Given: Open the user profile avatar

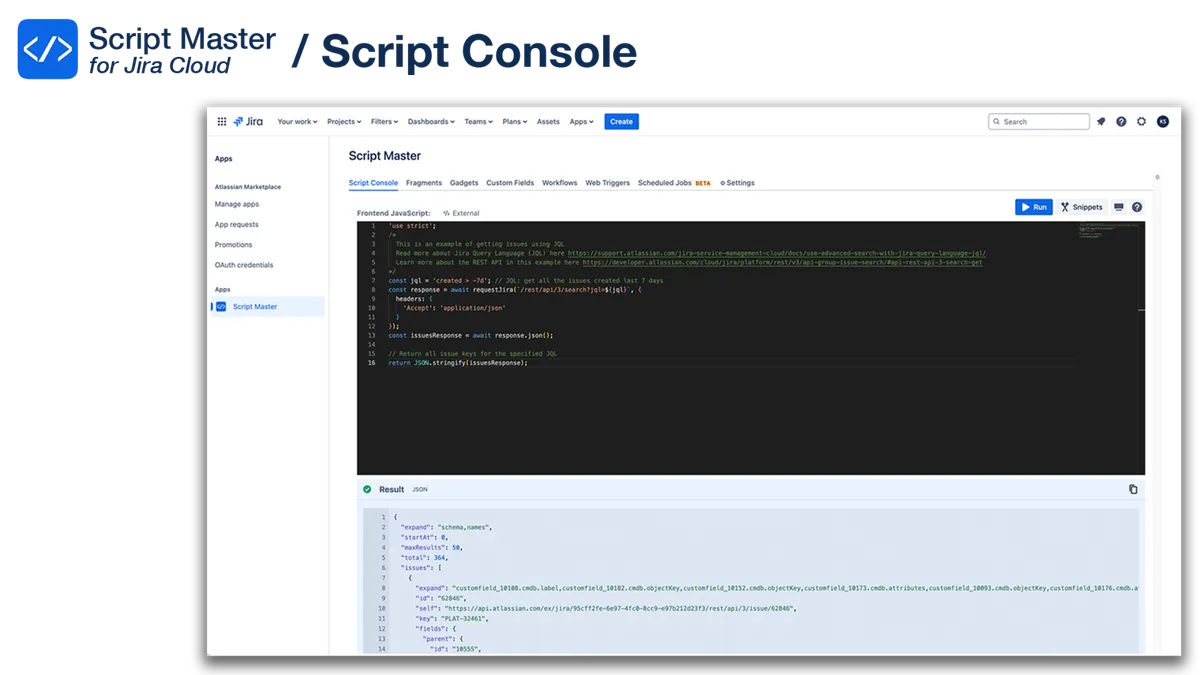Looking at the screenshot, I should click(1162, 121).
